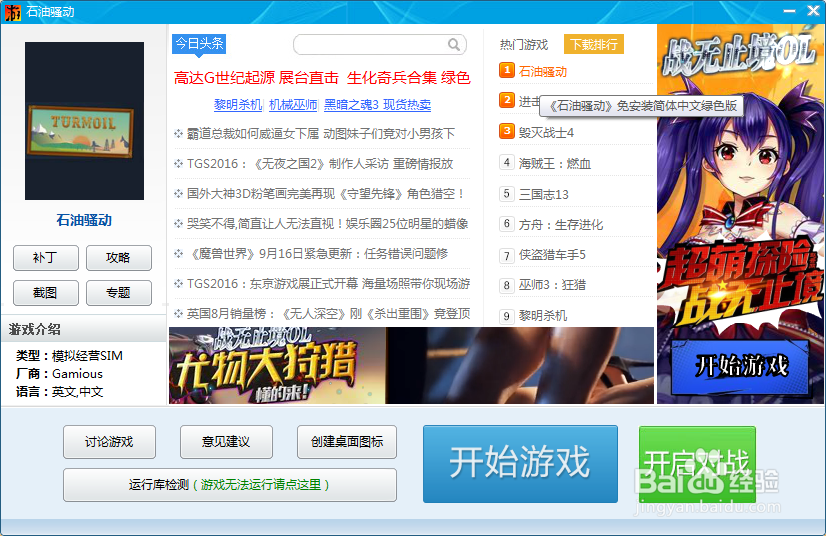Viewport: 826px width, 536px height.
Task: Click the 语言：英文,中文 text
Action: 59,392
